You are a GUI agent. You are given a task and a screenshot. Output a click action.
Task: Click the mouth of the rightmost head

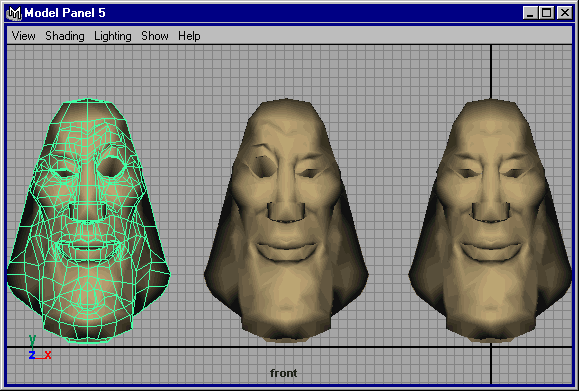pyautogui.click(x=491, y=251)
